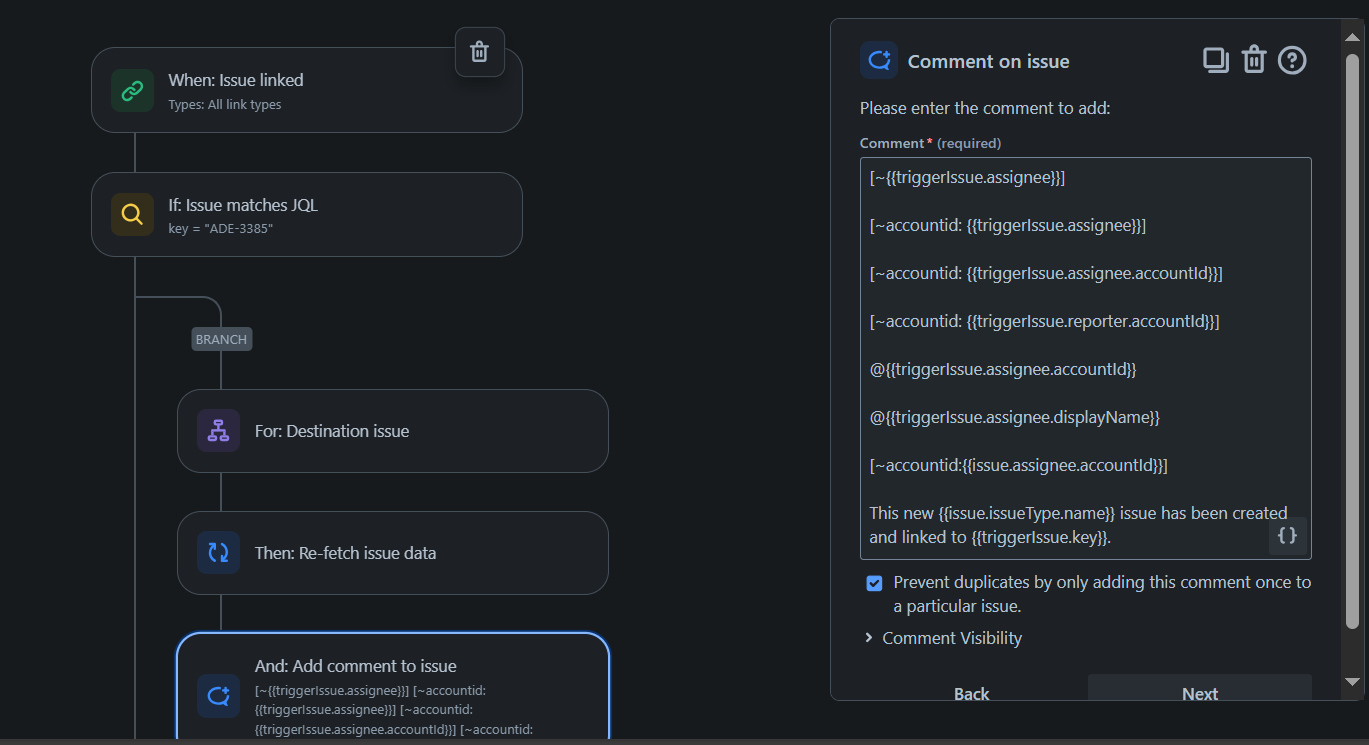Click the 'Comment (required)' field label
Viewport: 1369px width, 745px height.
click(930, 143)
